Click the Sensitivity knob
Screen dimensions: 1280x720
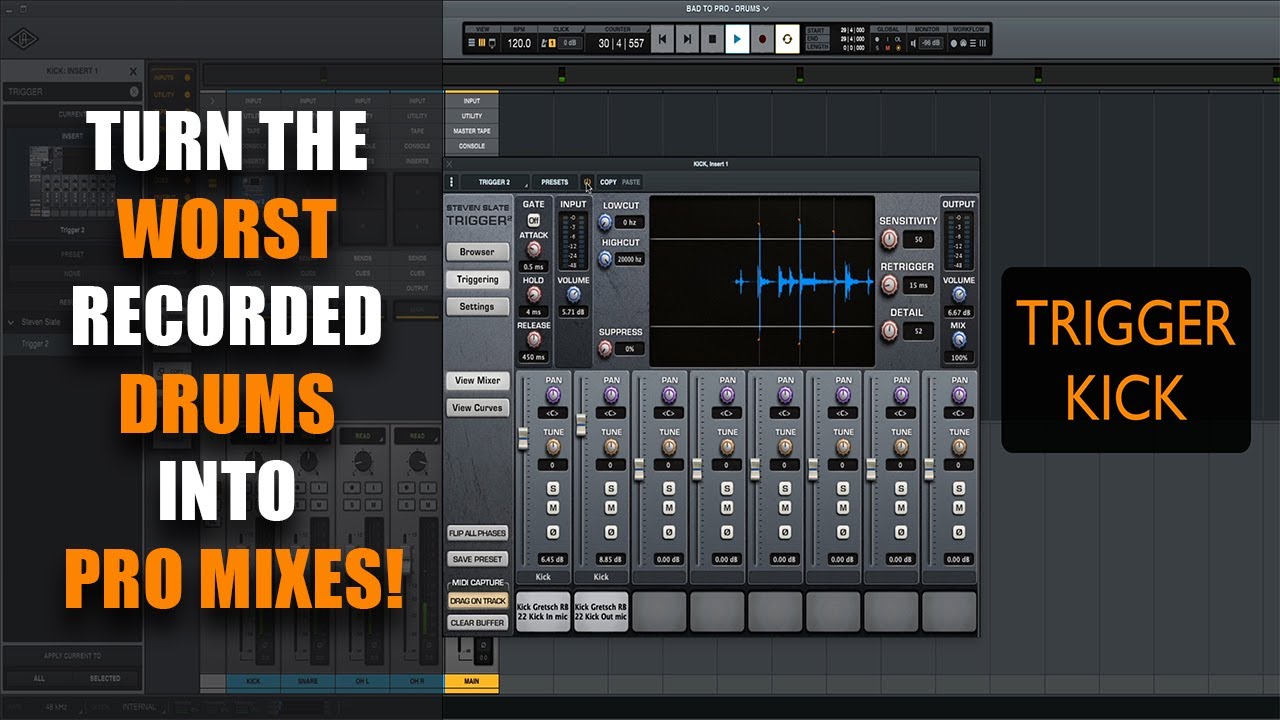click(x=889, y=239)
